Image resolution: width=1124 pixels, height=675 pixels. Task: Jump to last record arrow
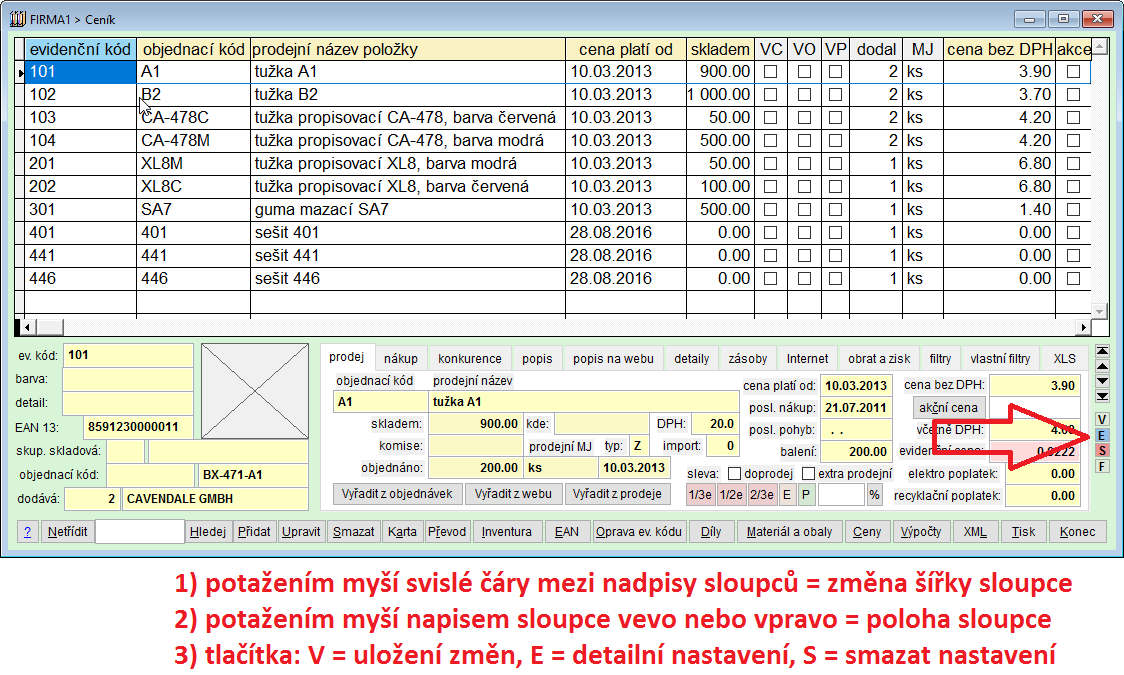pos(1102,396)
